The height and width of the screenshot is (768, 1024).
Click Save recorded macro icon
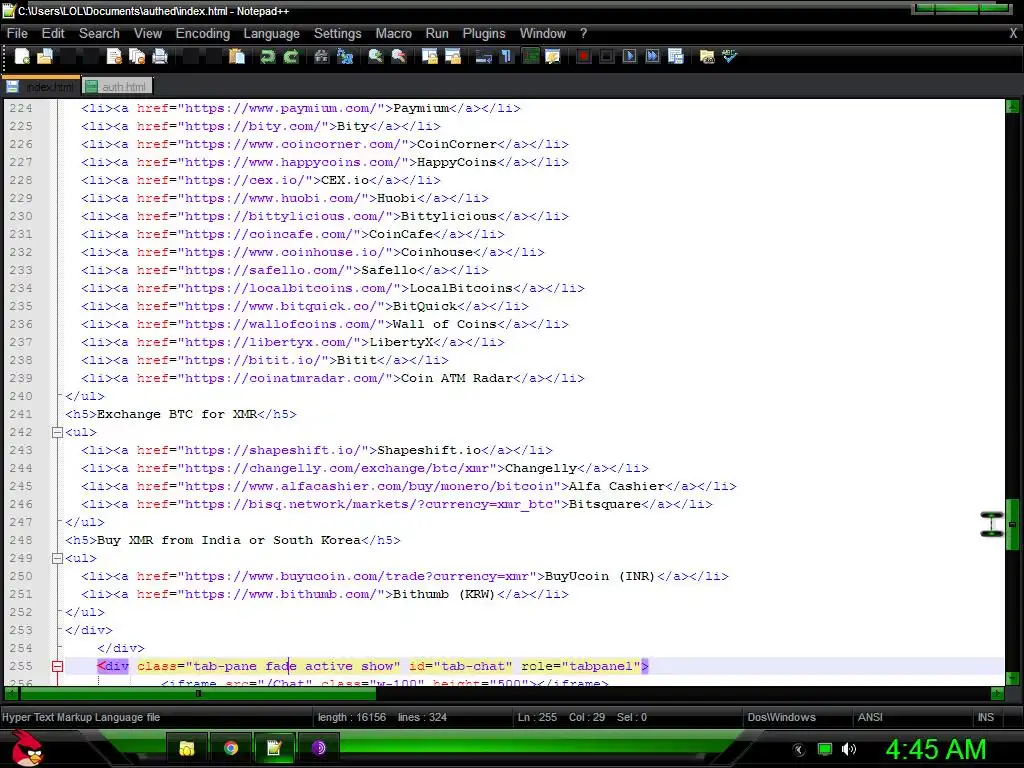click(676, 57)
